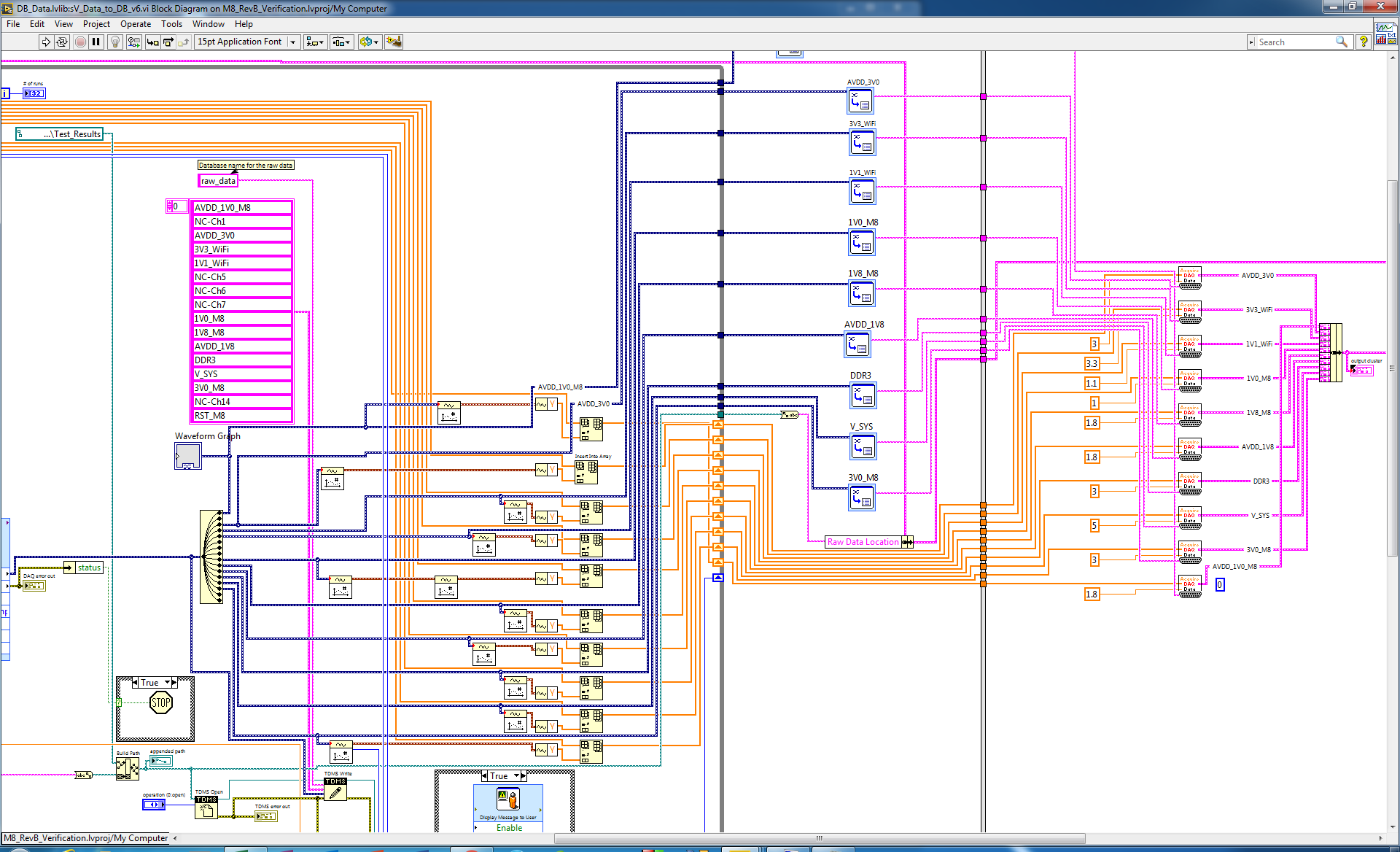Select the 1V1_WiFi subVI node
Screen dimensions: 1400x852
point(862,192)
